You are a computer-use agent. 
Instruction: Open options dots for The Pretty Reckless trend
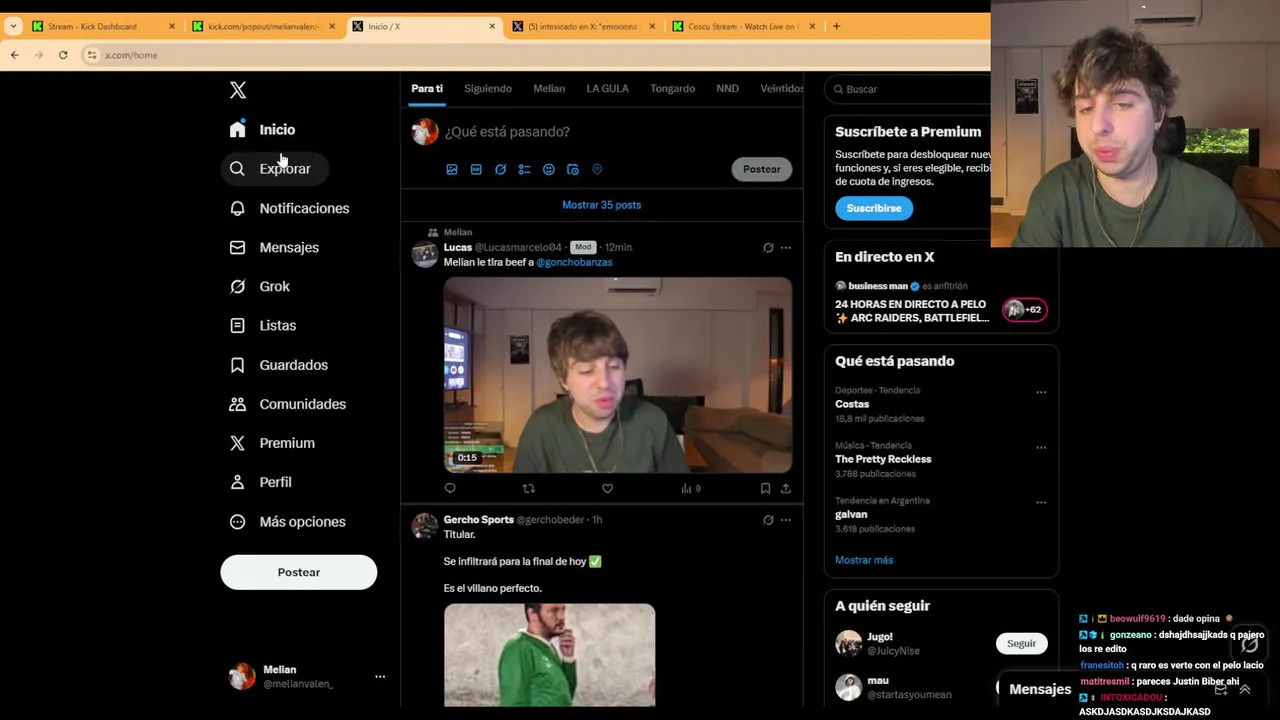click(x=1041, y=447)
